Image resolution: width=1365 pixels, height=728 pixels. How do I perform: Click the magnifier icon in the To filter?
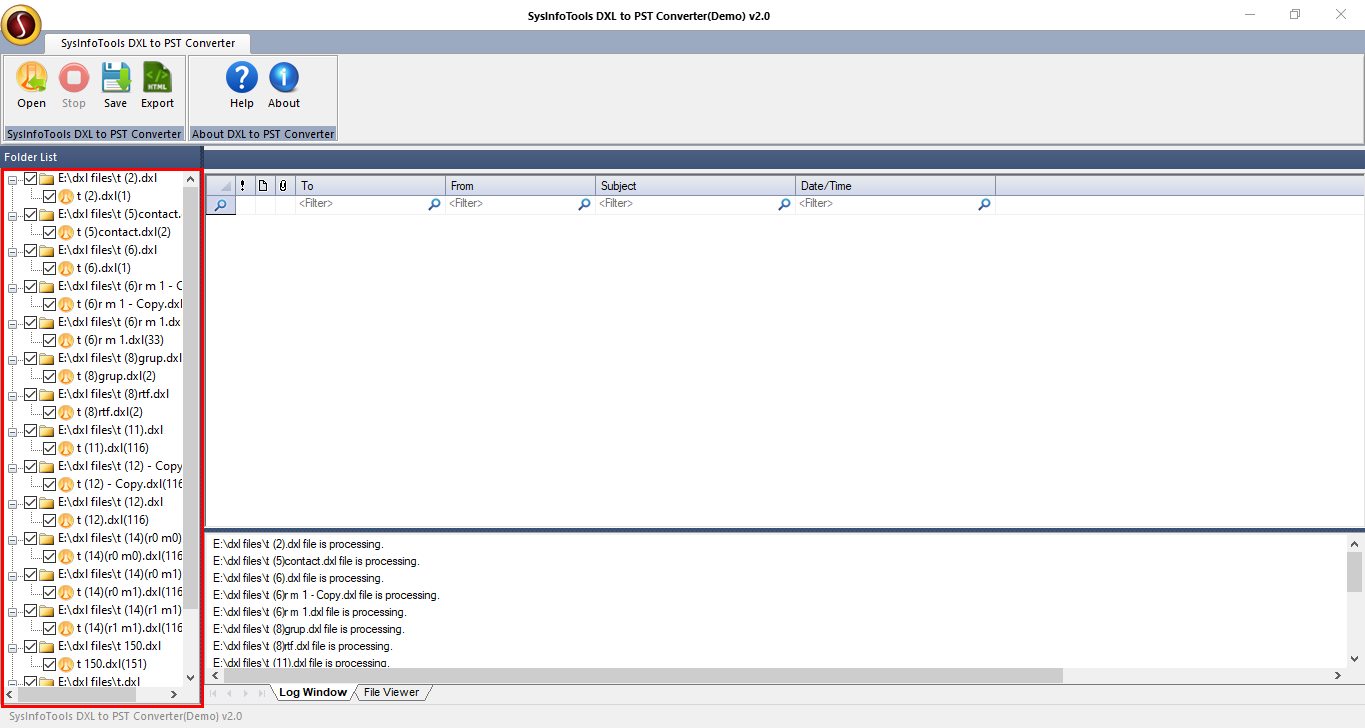tap(434, 204)
